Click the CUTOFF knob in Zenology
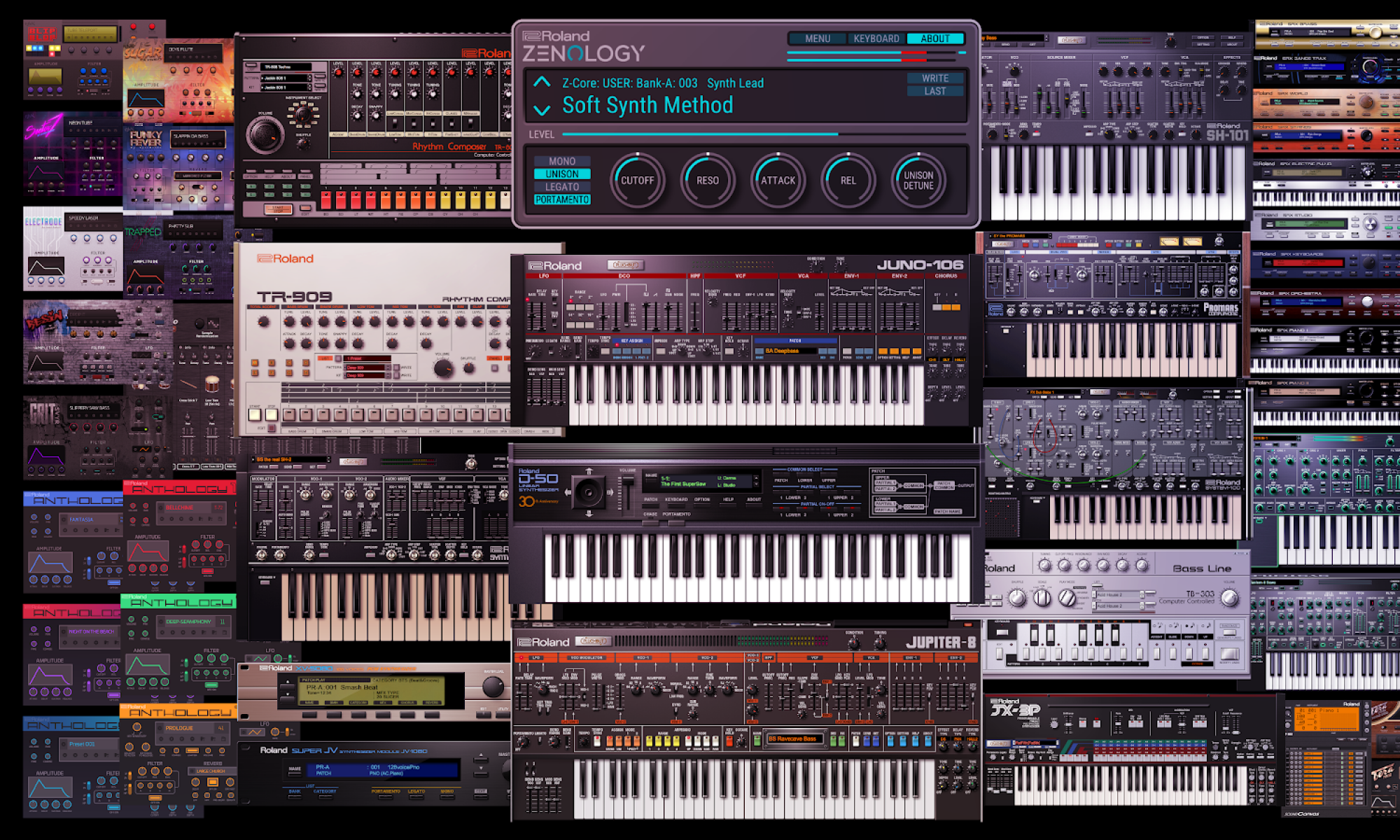This screenshot has height=840, width=1400. click(637, 181)
